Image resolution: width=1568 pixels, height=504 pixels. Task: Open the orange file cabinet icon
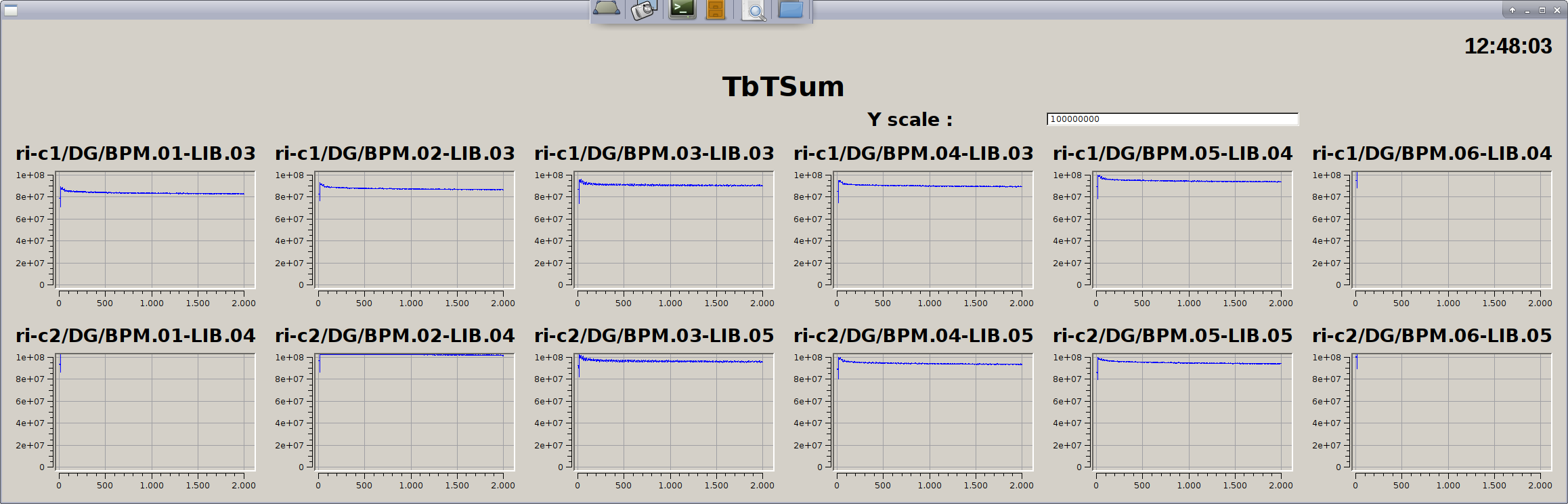pos(716,9)
